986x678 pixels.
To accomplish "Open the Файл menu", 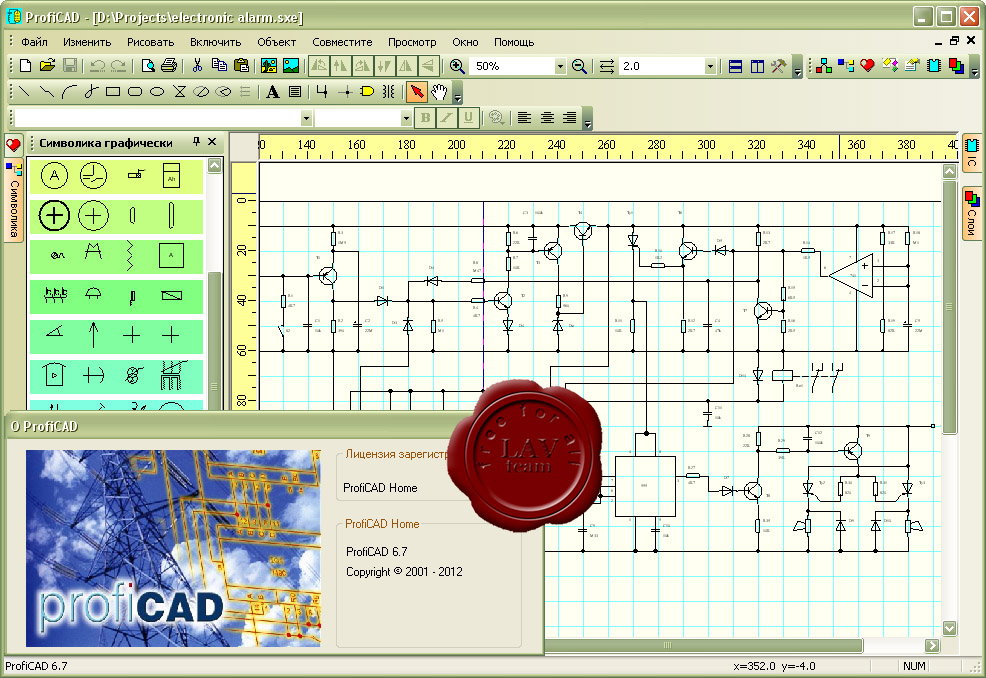I will pyautogui.click(x=34, y=42).
